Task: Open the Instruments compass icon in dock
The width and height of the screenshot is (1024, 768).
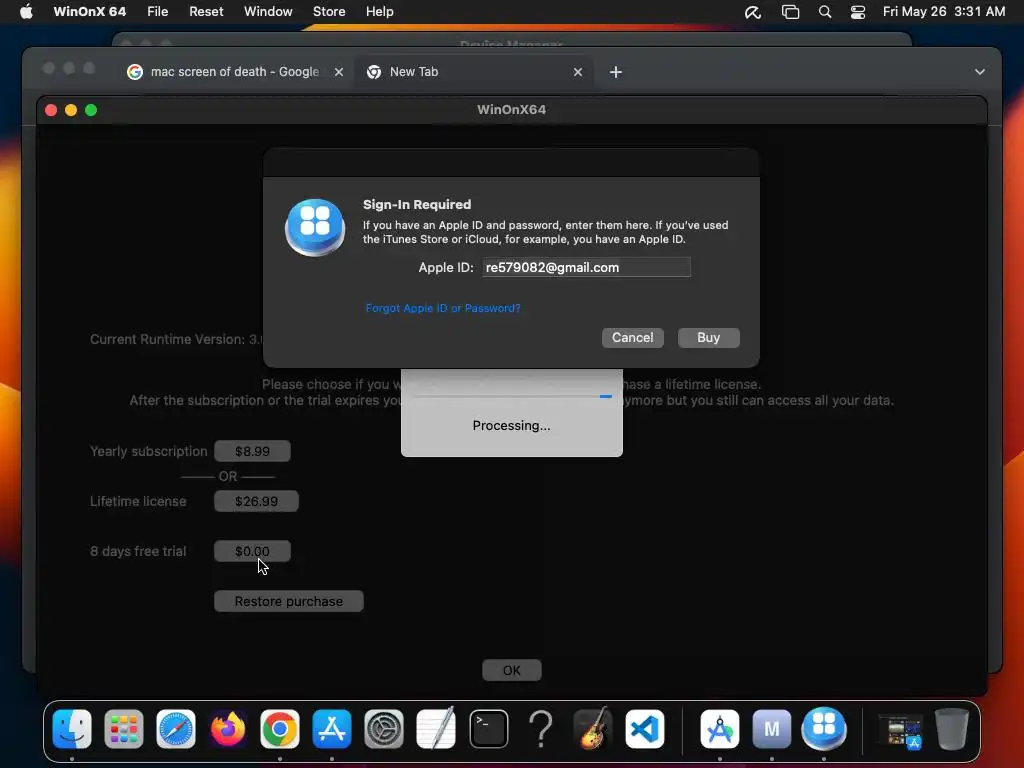Action: [x=720, y=728]
